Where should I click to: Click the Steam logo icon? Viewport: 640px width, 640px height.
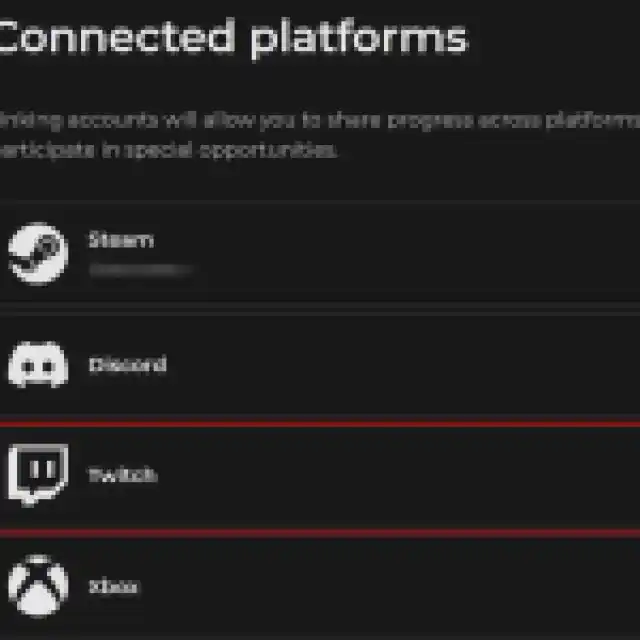tap(38, 253)
